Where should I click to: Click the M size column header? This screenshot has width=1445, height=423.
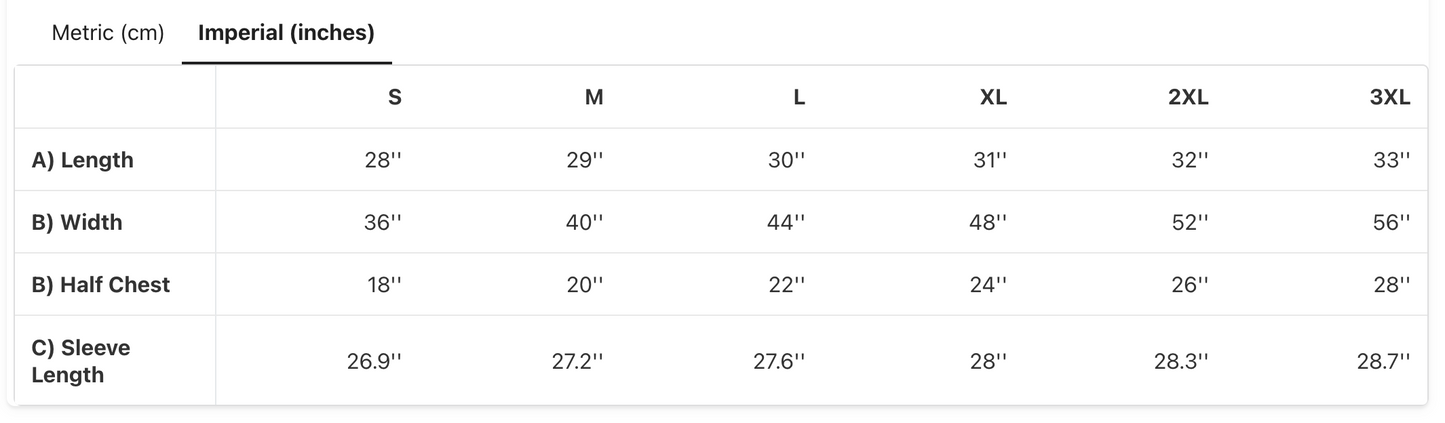coord(594,98)
